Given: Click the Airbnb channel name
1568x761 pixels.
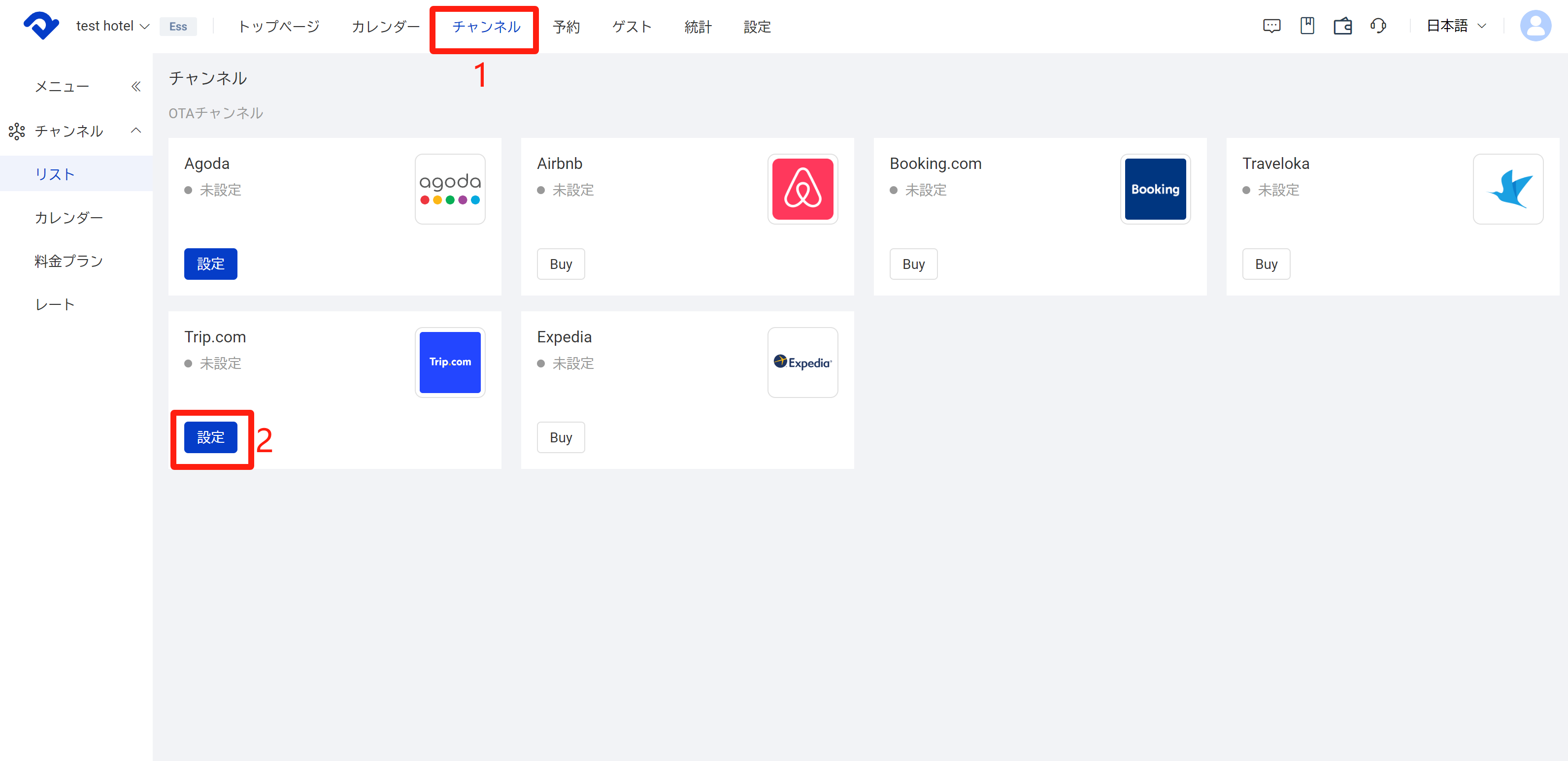Looking at the screenshot, I should coord(560,164).
